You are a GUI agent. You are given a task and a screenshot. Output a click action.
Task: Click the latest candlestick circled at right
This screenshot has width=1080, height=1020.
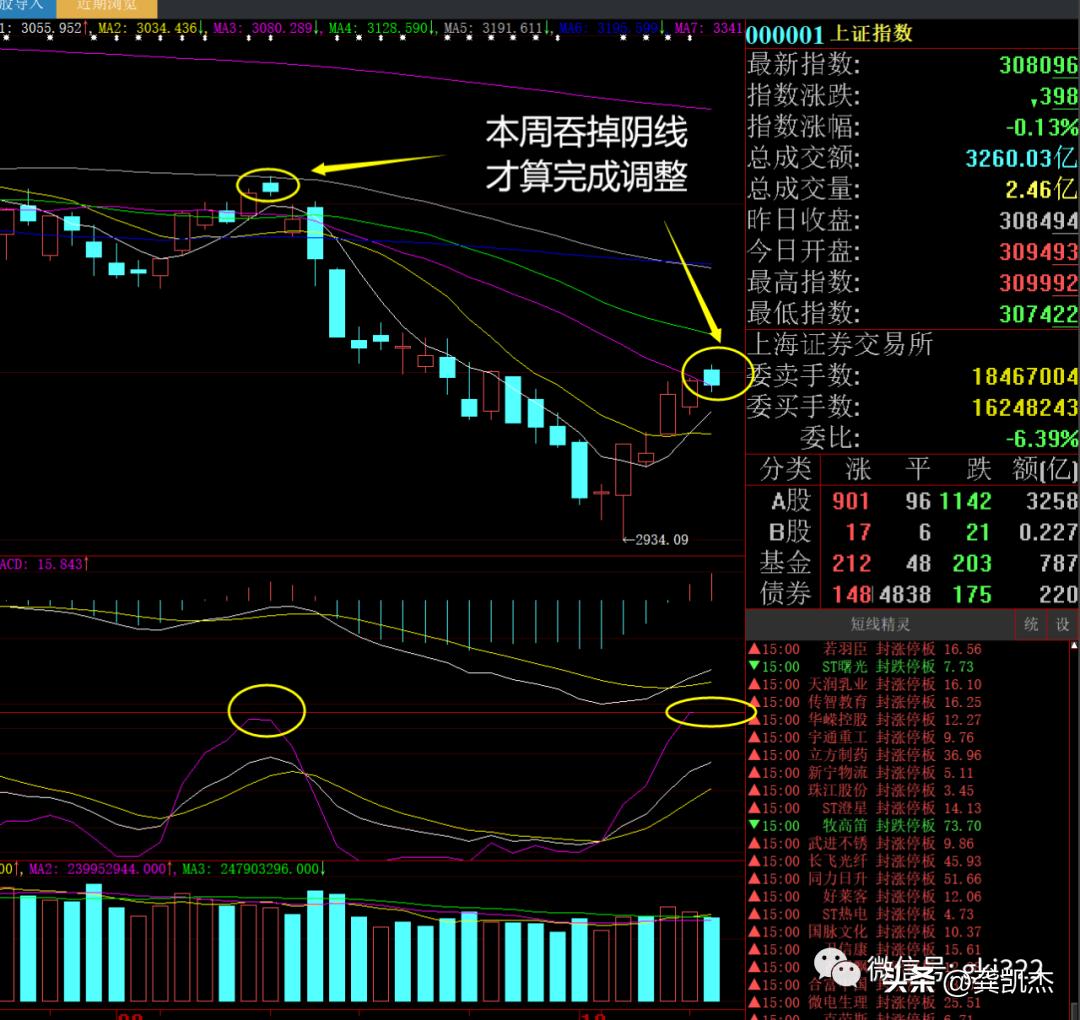(713, 376)
